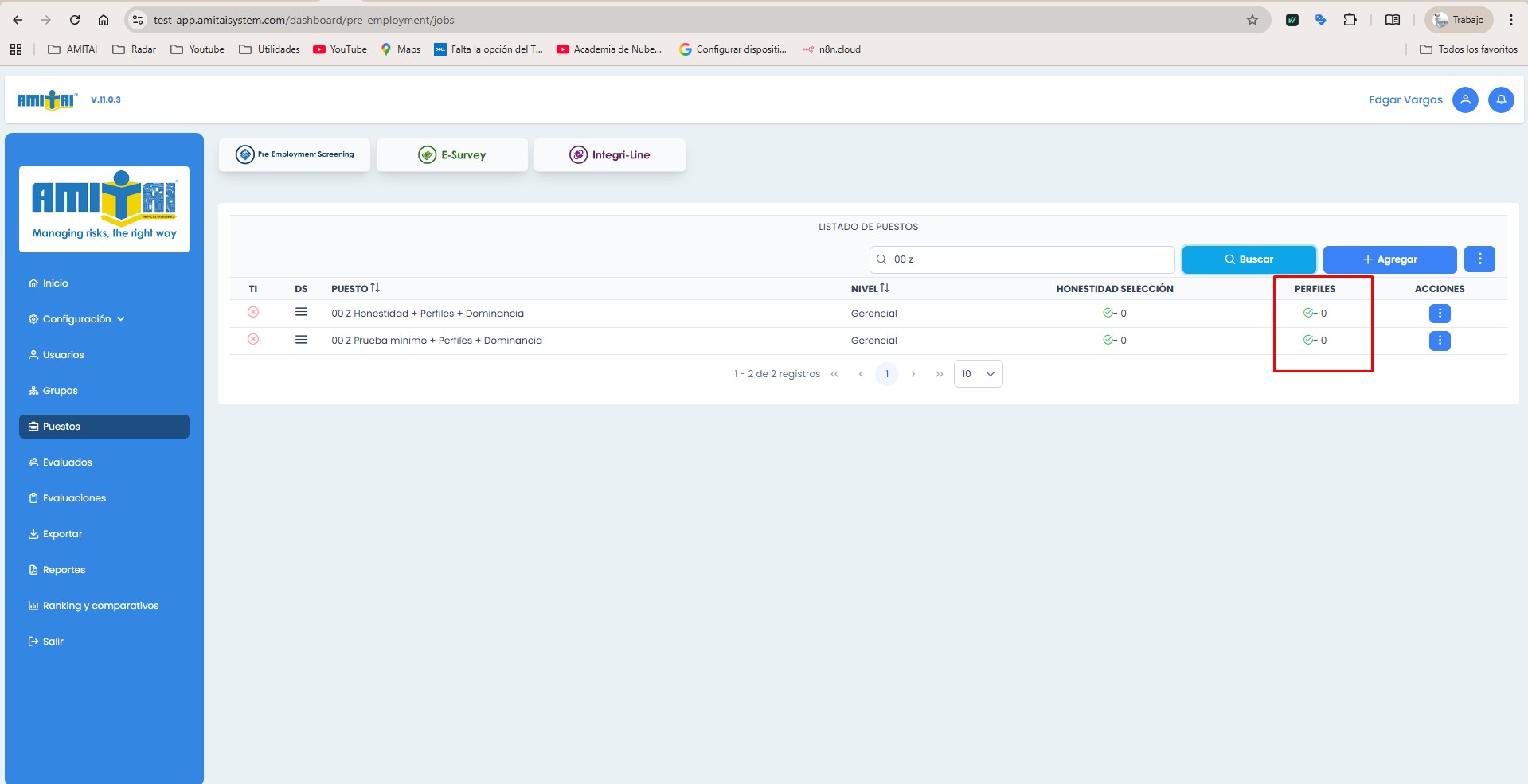
Task: Bookmark this page with star icon
Action: coord(1252,20)
